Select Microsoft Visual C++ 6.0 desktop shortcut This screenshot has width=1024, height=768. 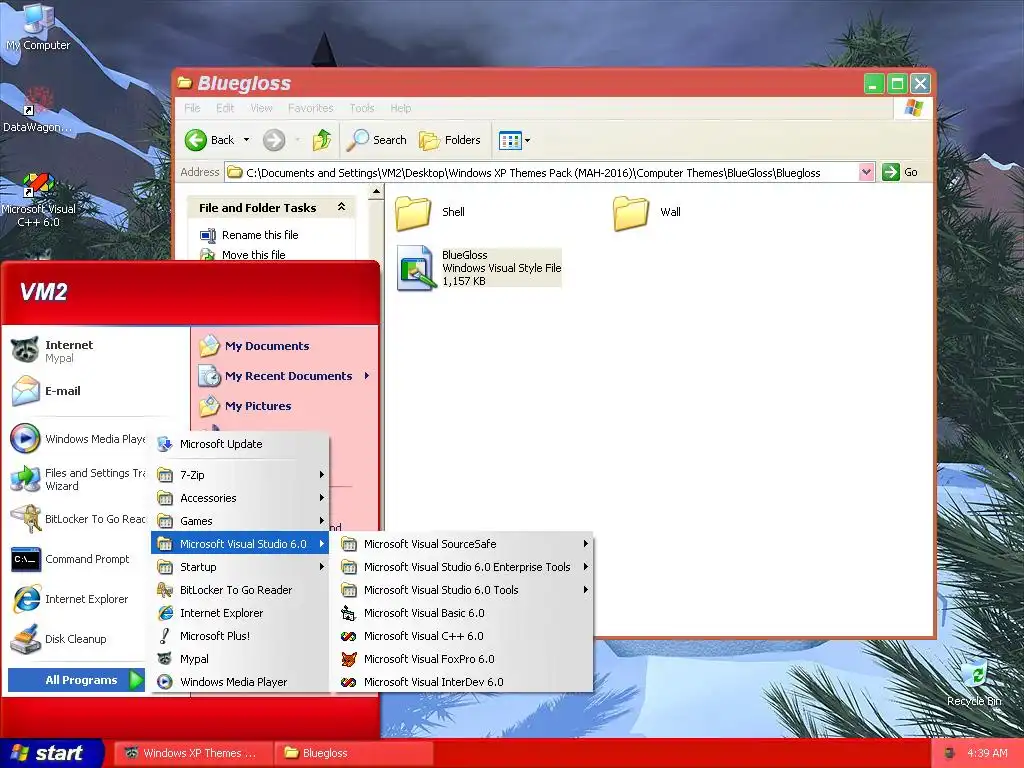[x=39, y=200]
